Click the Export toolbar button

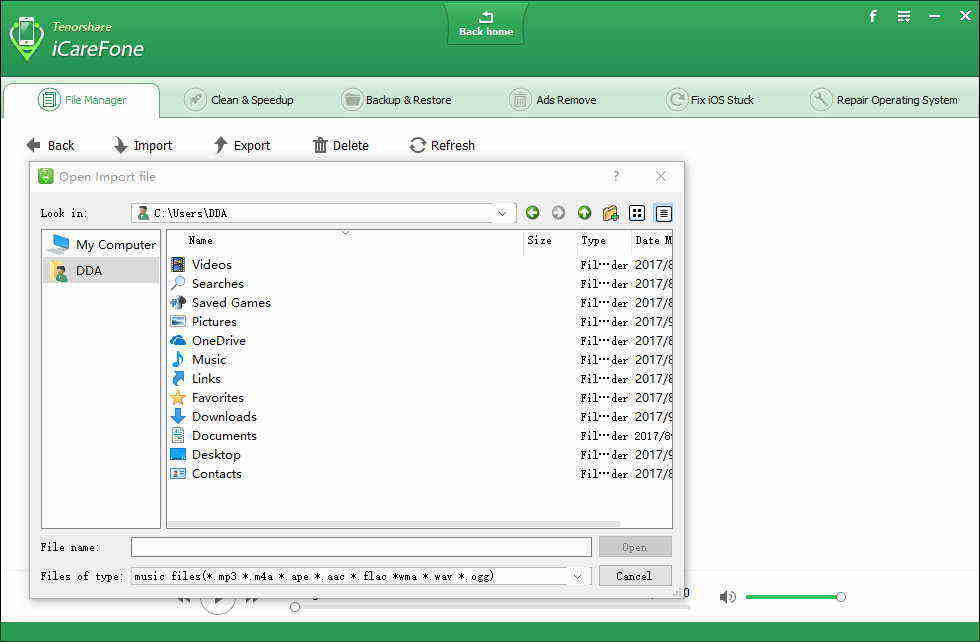point(242,146)
